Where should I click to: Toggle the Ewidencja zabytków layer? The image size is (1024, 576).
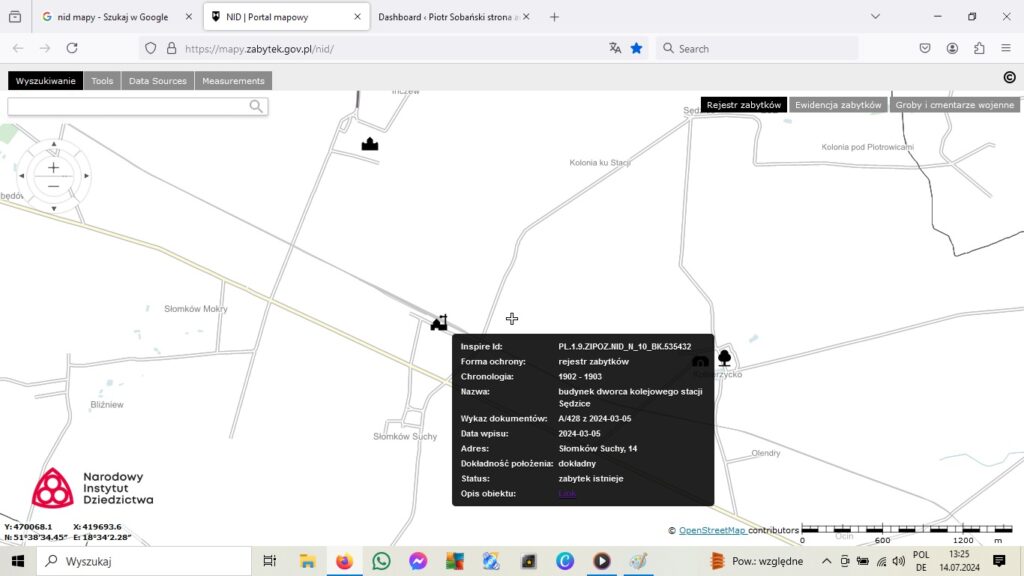pyautogui.click(x=838, y=105)
